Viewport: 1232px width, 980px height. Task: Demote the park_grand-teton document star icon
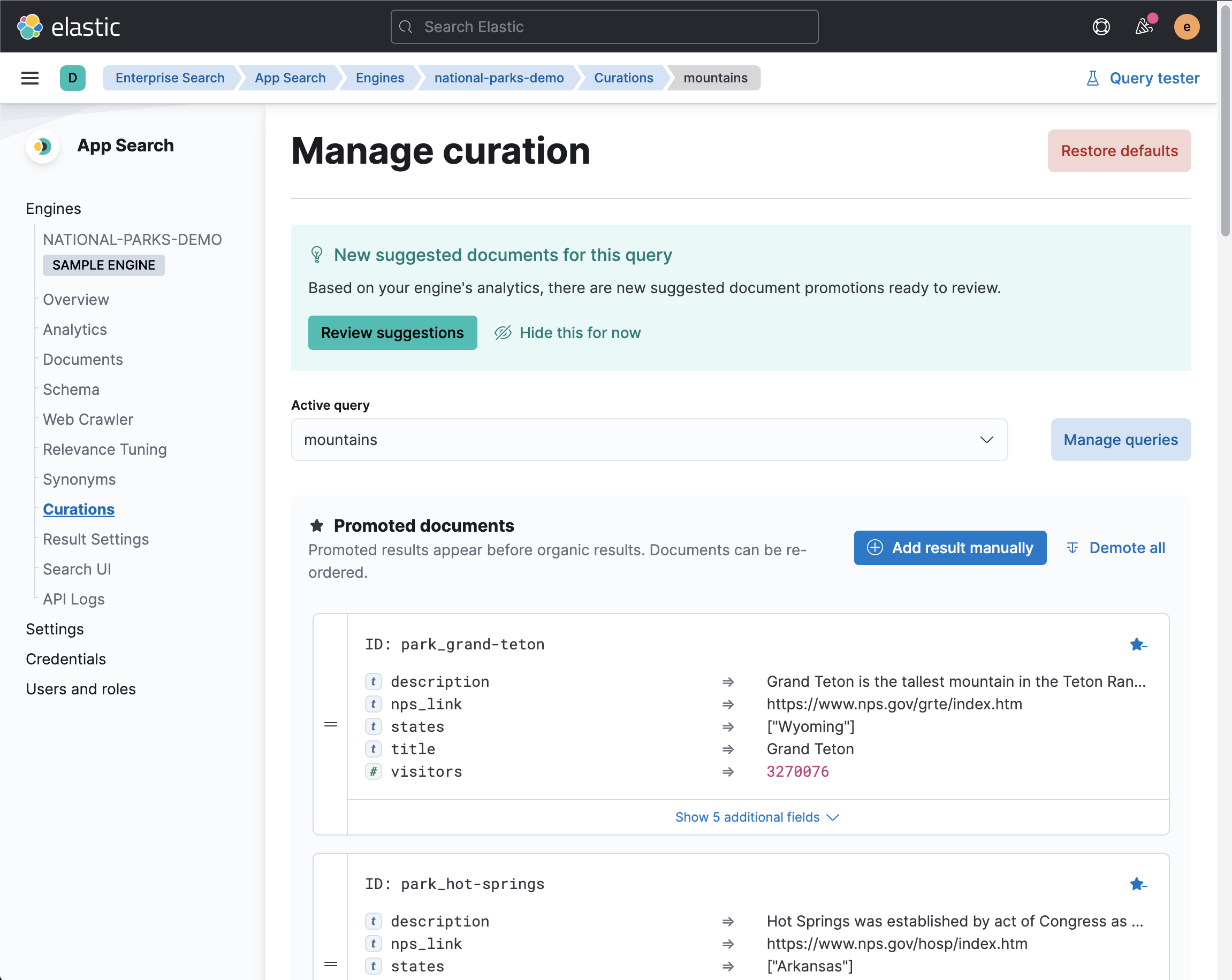1138,644
